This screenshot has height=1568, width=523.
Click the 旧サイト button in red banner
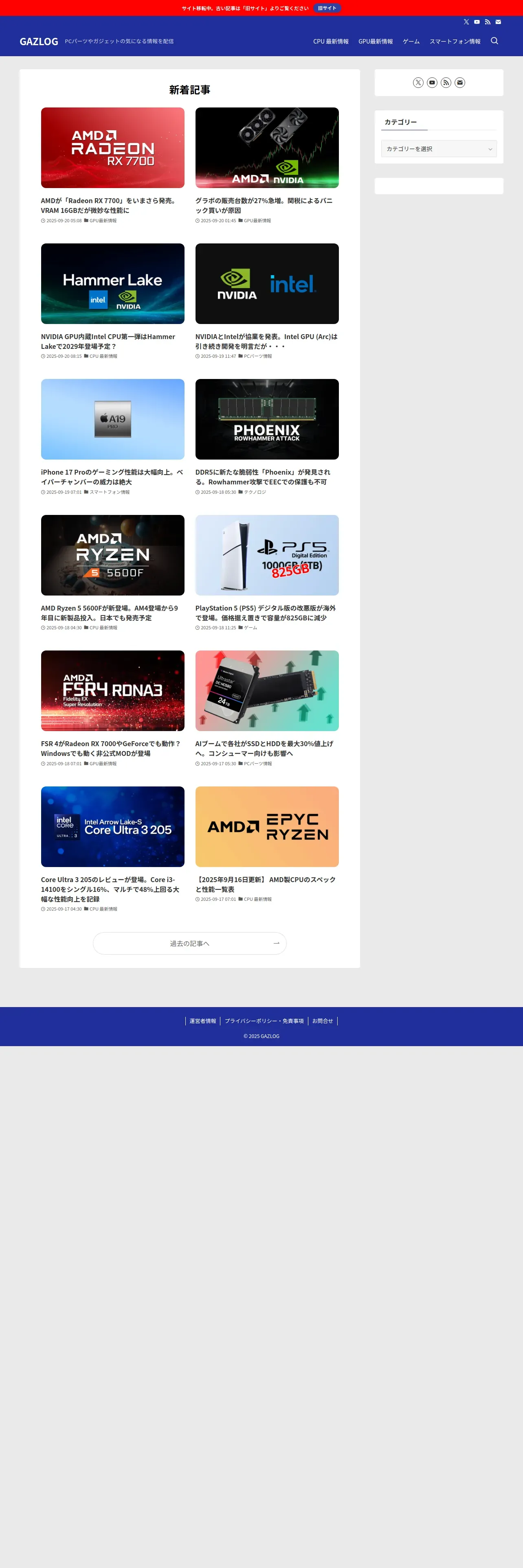pyautogui.click(x=327, y=8)
